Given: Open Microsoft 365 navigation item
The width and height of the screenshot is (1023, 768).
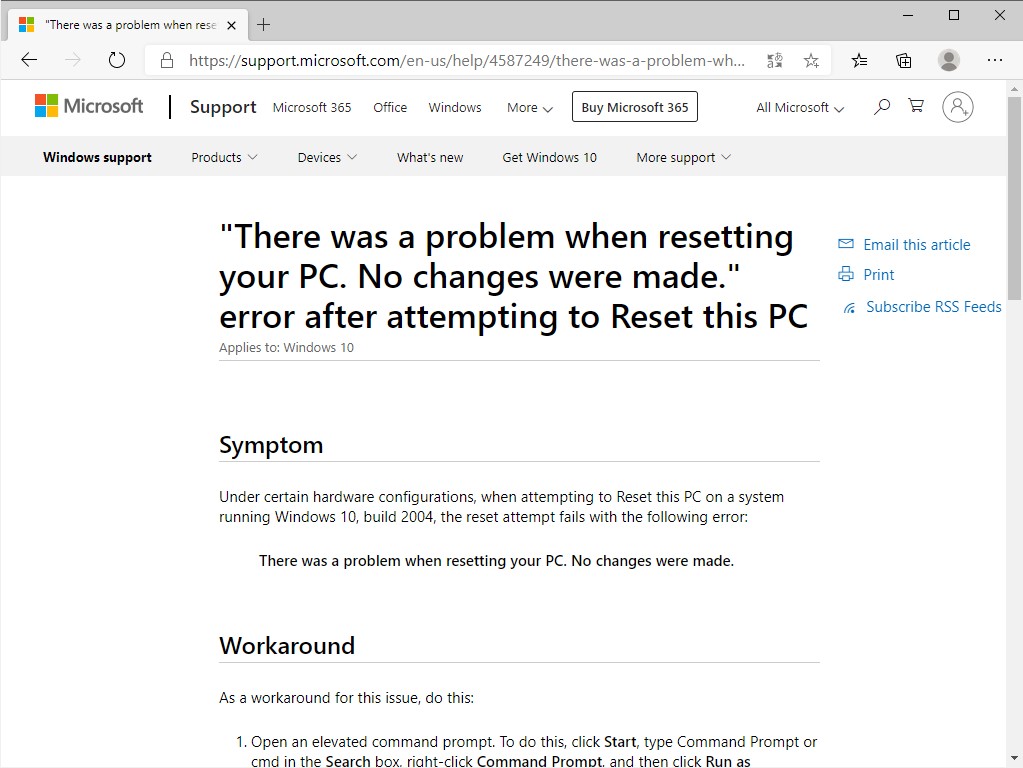Looking at the screenshot, I should (x=312, y=108).
